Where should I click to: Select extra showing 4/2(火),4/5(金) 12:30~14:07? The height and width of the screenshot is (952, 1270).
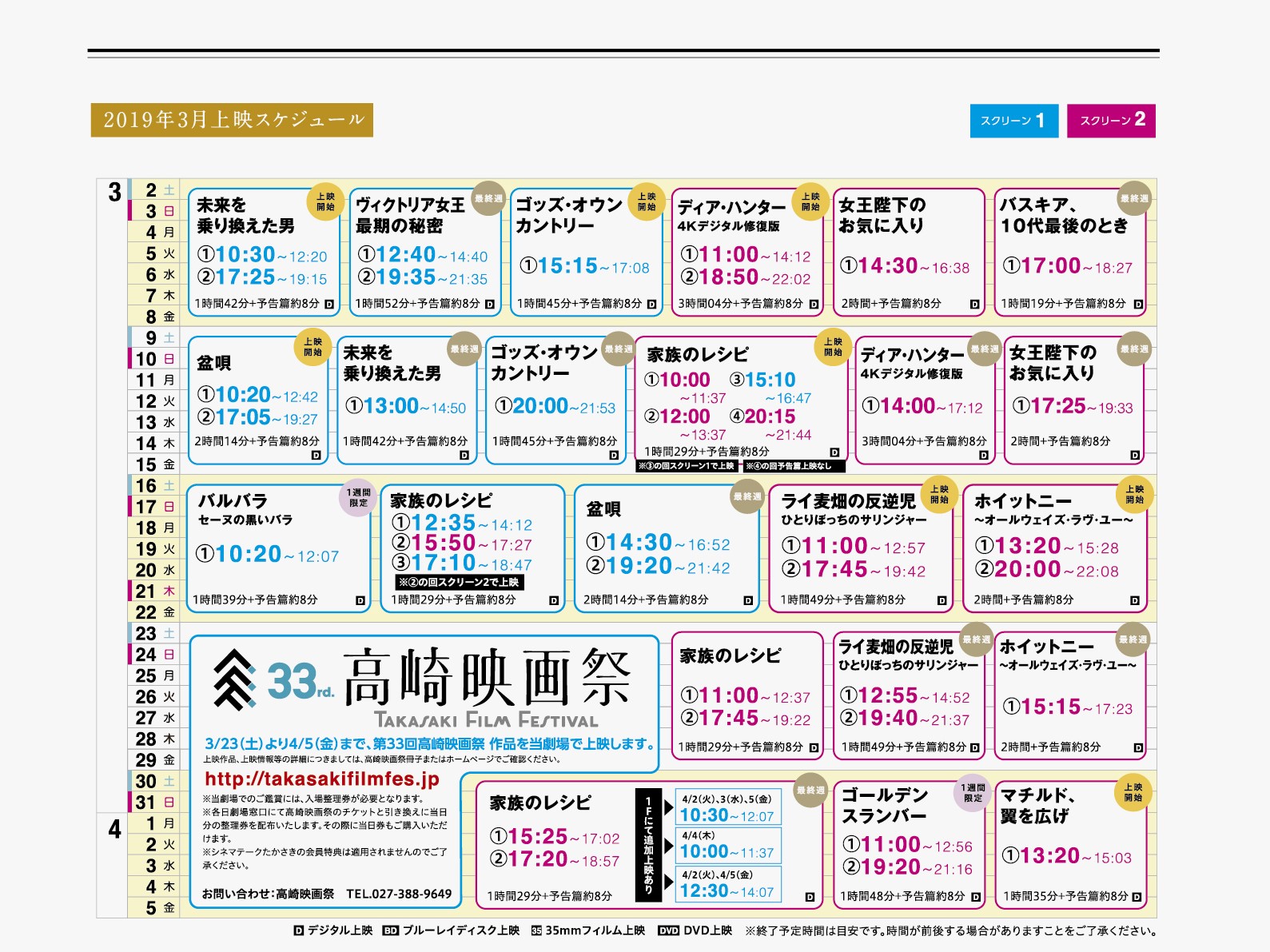tap(727, 885)
